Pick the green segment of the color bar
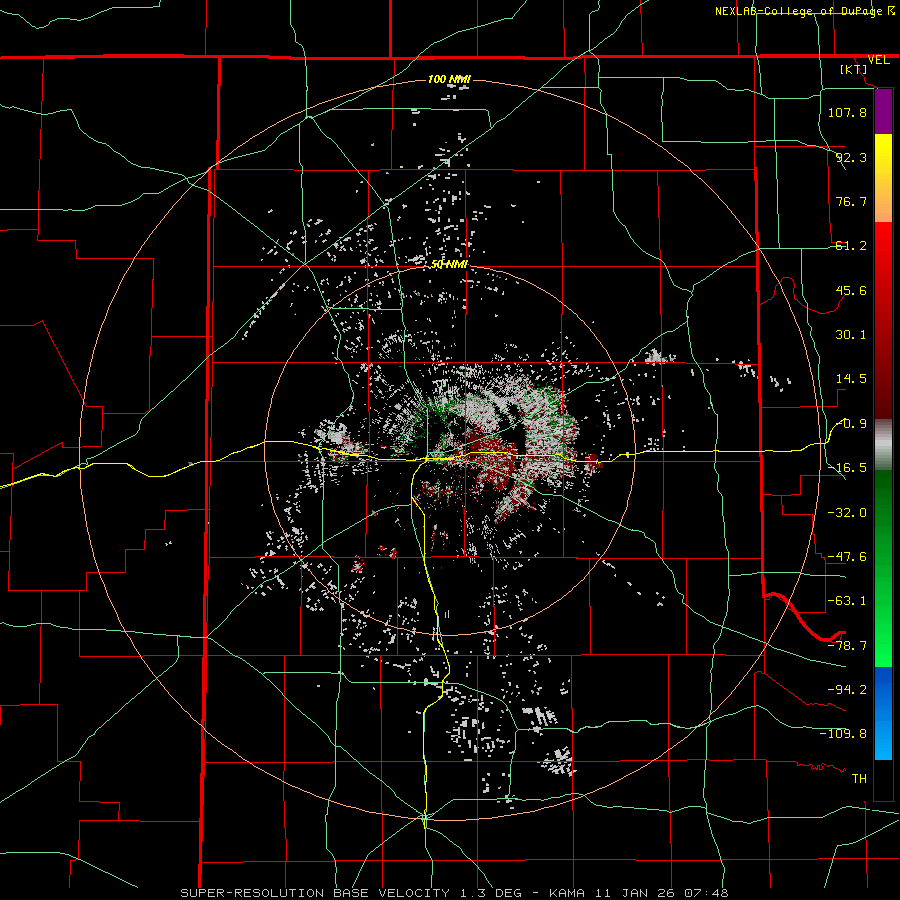Viewport: 900px width, 900px height. pyautogui.click(x=883, y=568)
